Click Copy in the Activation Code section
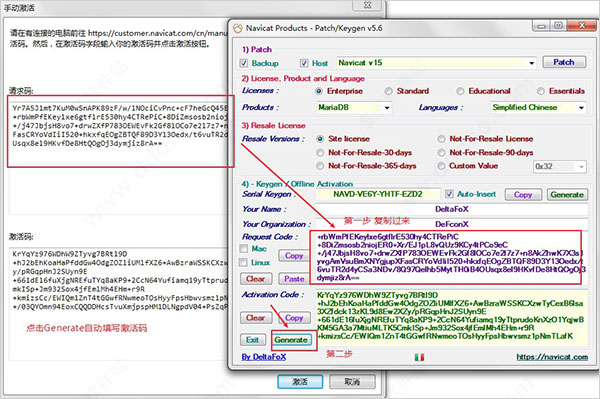 [x=293, y=318]
